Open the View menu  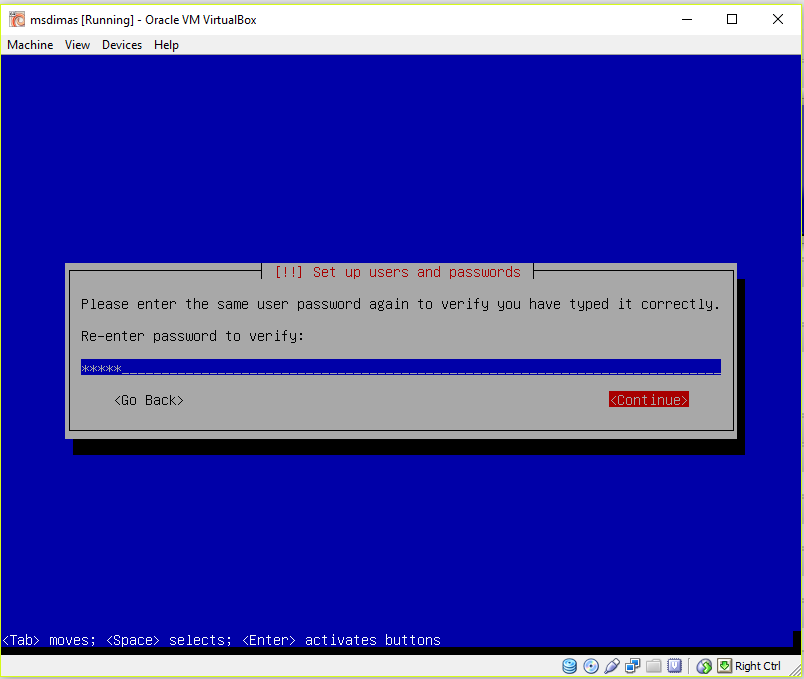click(77, 45)
